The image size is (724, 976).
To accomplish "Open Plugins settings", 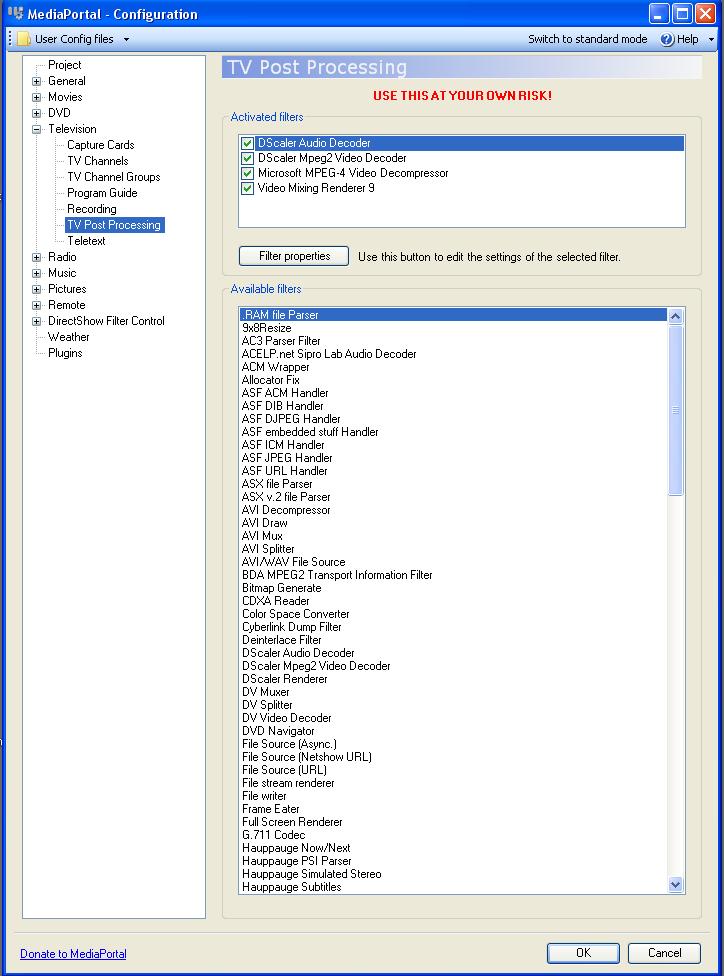I will 65,353.
